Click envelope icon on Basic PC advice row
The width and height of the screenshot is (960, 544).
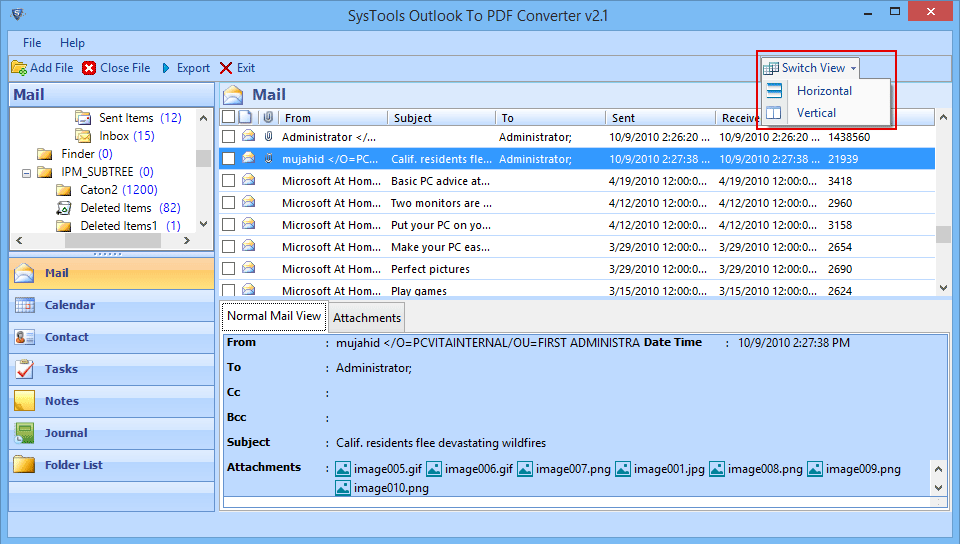coord(249,180)
